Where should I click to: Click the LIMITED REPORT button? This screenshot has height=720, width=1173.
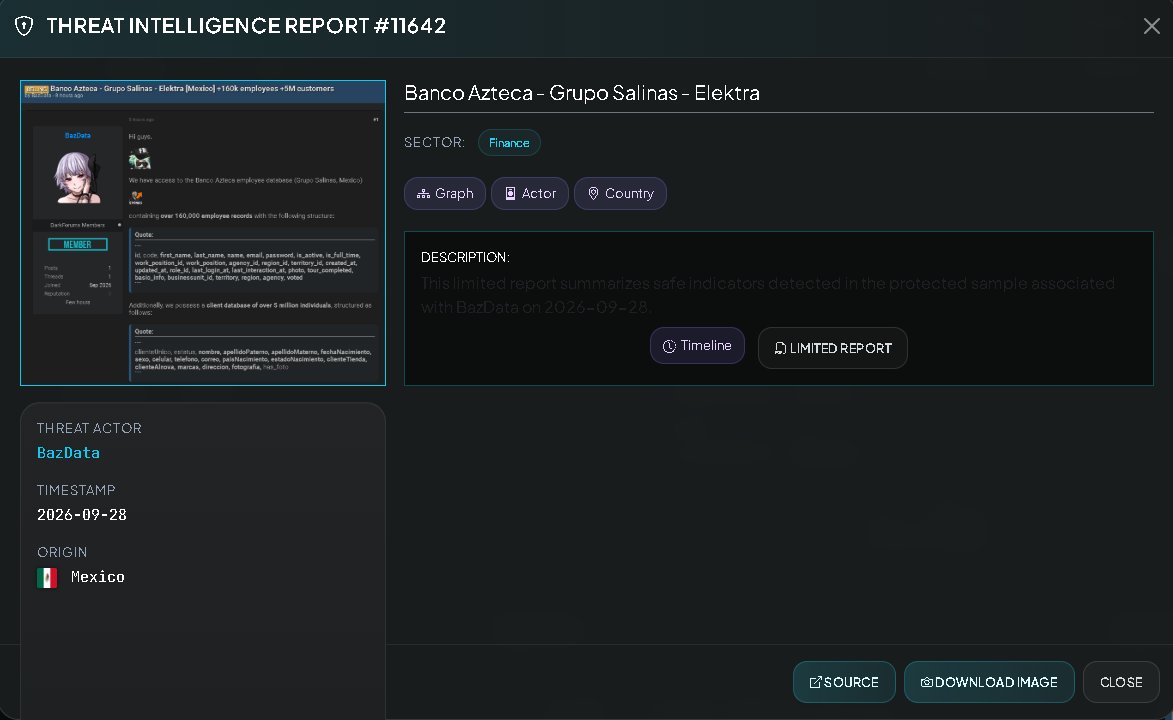point(833,348)
